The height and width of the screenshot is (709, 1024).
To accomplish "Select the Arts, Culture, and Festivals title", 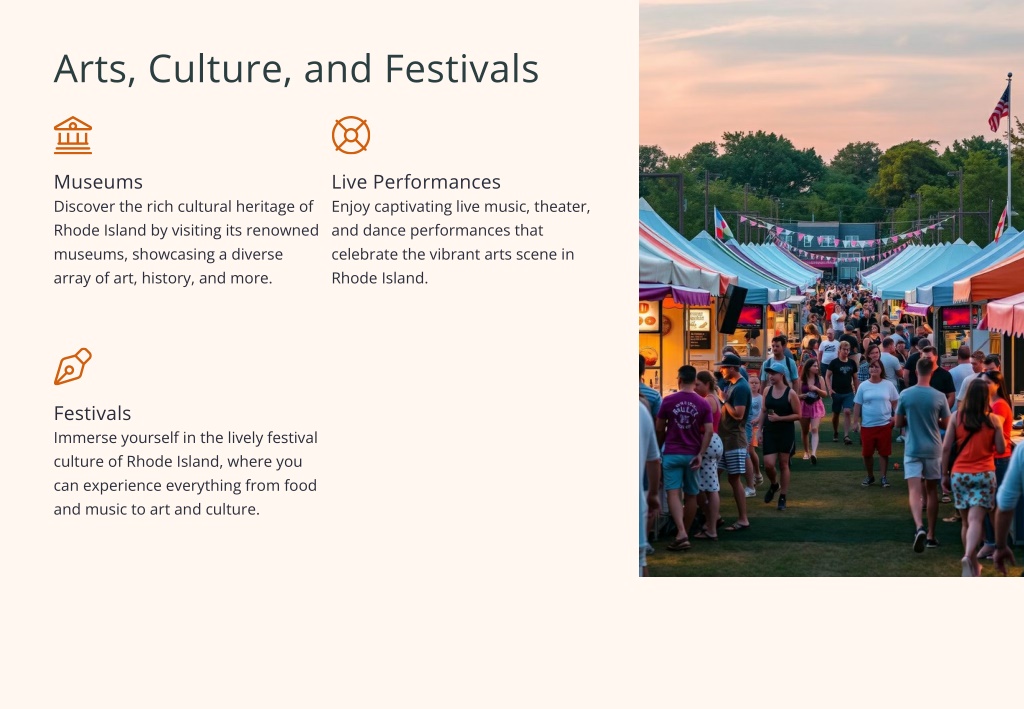I will [x=296, y=69].
